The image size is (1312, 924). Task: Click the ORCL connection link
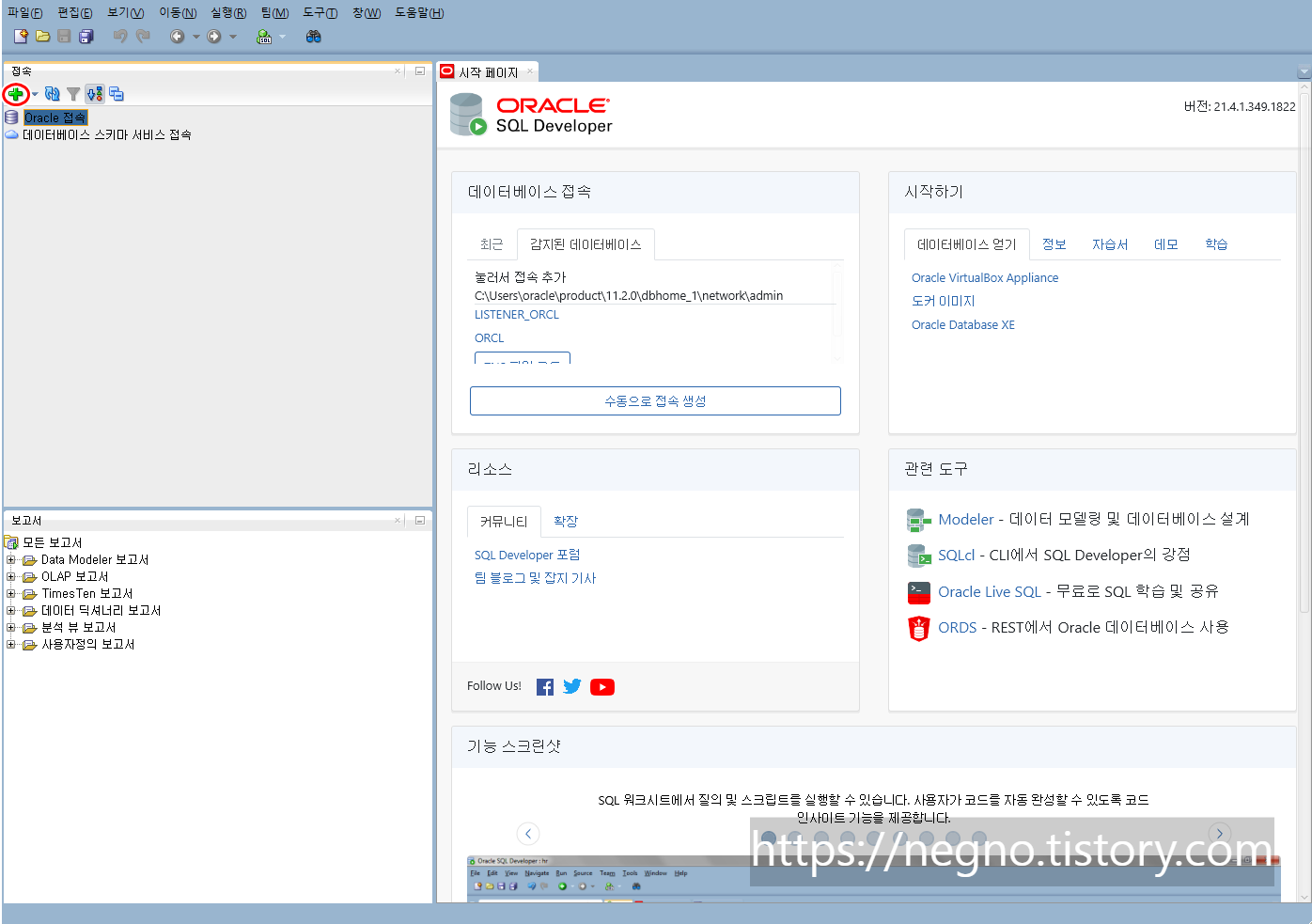click(x=489, y=338)
